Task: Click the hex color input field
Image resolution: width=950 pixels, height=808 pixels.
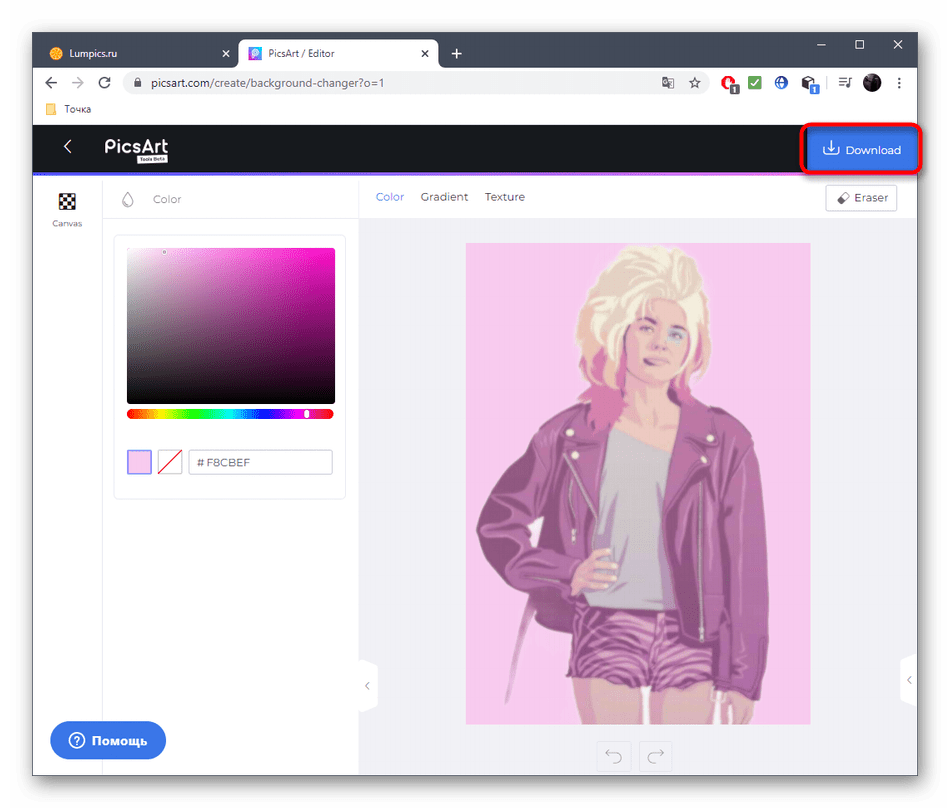Action: click(x=262, y=462)
